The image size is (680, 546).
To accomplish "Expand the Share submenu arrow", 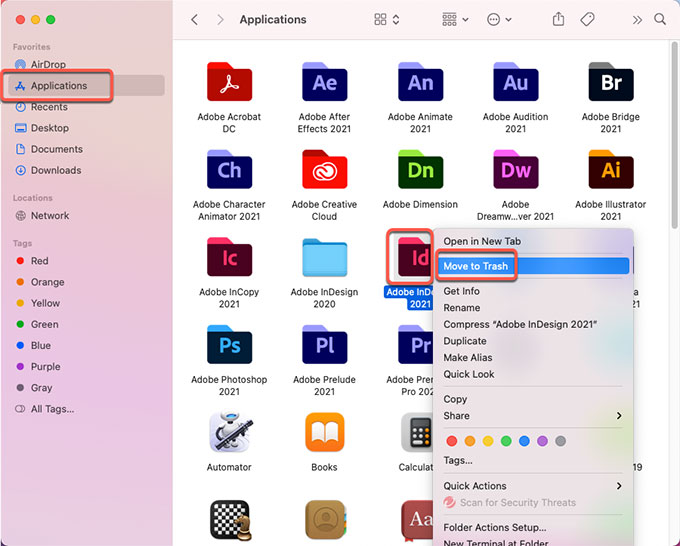I will click(619, 415).
